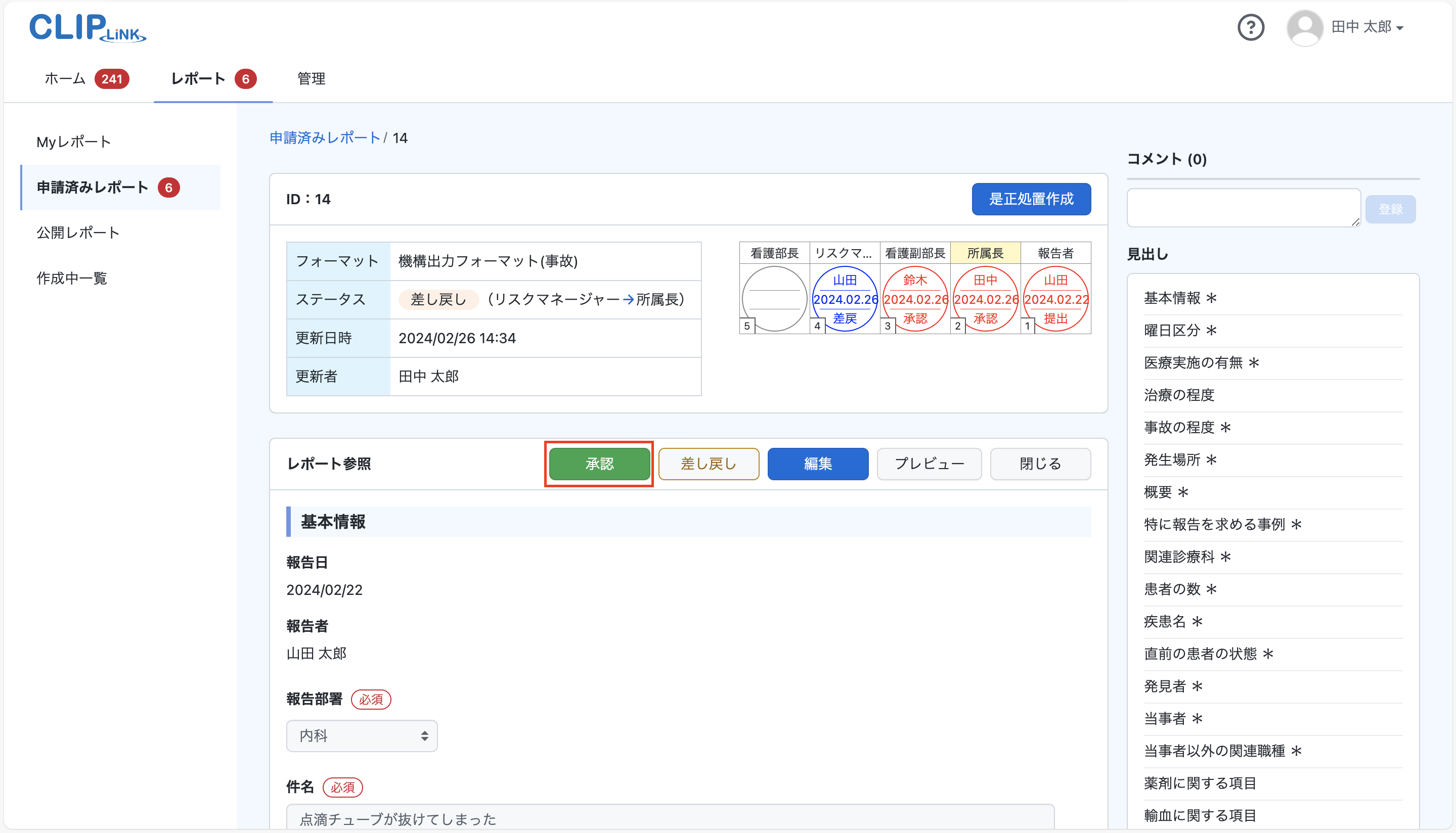Open the 報告部署 department dropdown showing 内科
The height and width of the screenshot is (833, 1456).
[362, 736]
